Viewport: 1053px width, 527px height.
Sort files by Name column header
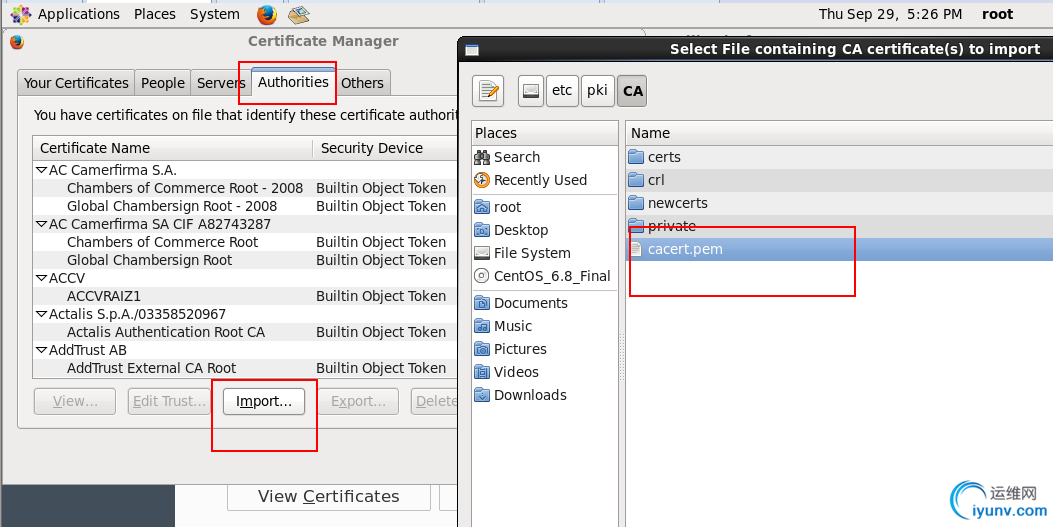coord(839,133)
